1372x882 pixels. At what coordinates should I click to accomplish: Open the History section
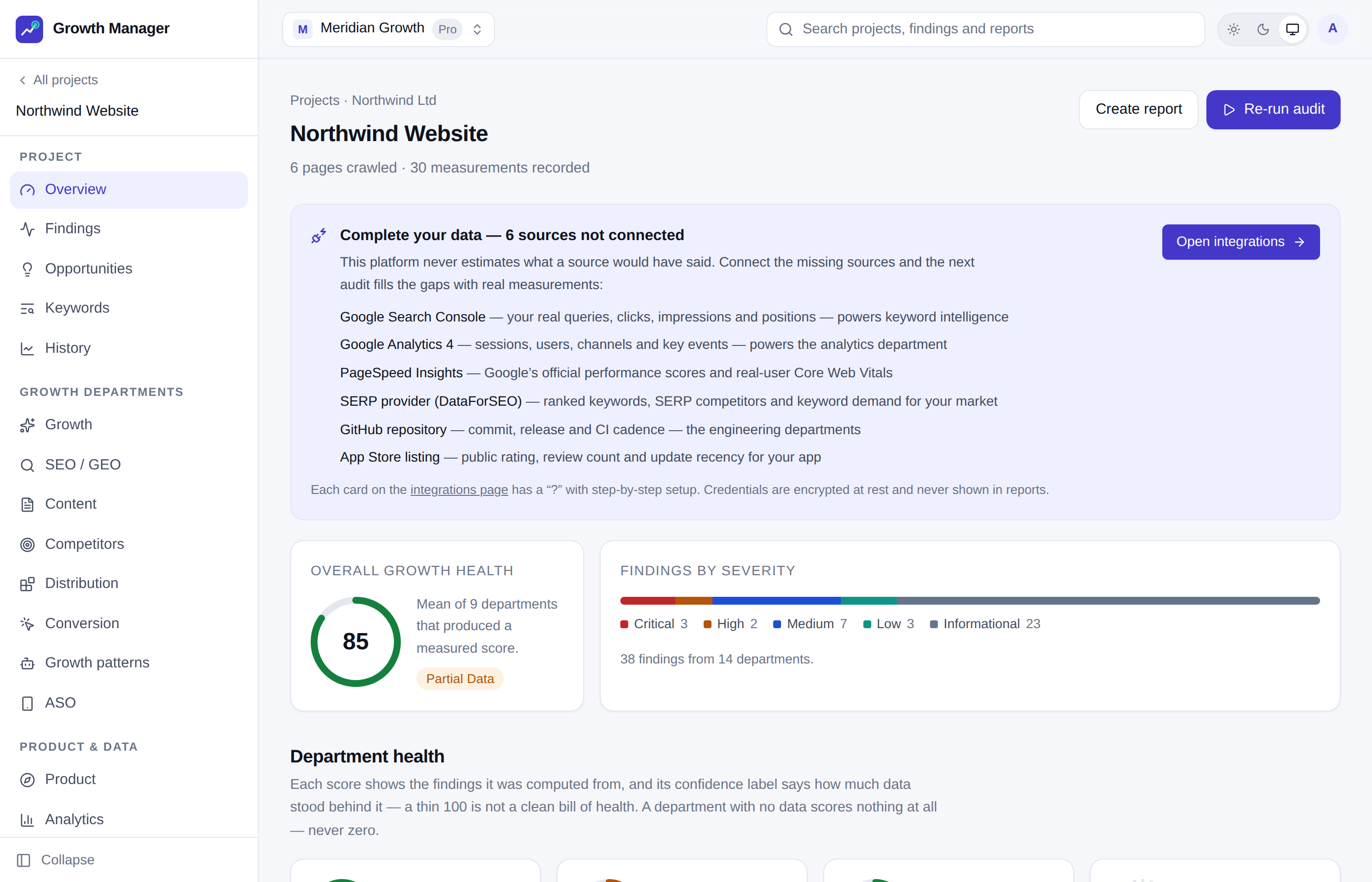129,349
